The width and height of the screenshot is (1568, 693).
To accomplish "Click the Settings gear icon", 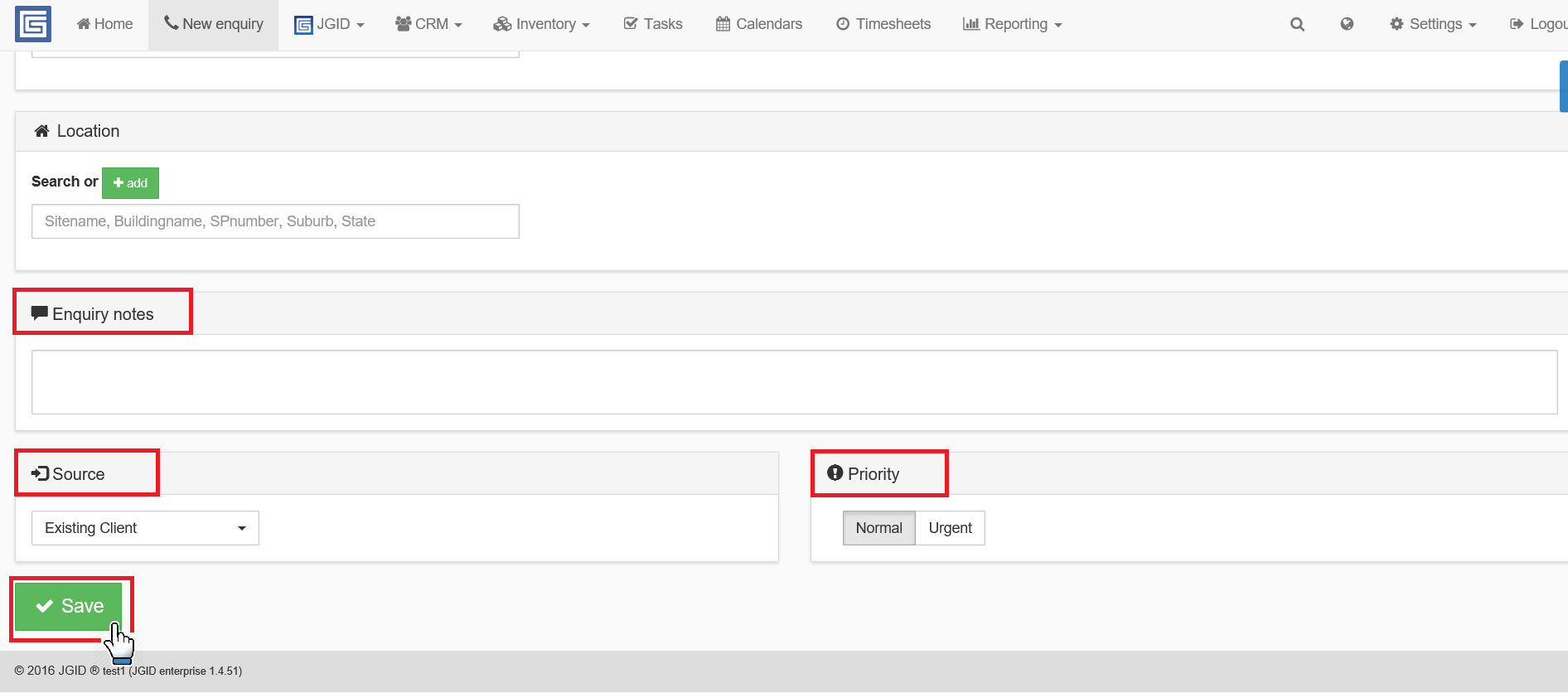I will [x=1396, y=24].
